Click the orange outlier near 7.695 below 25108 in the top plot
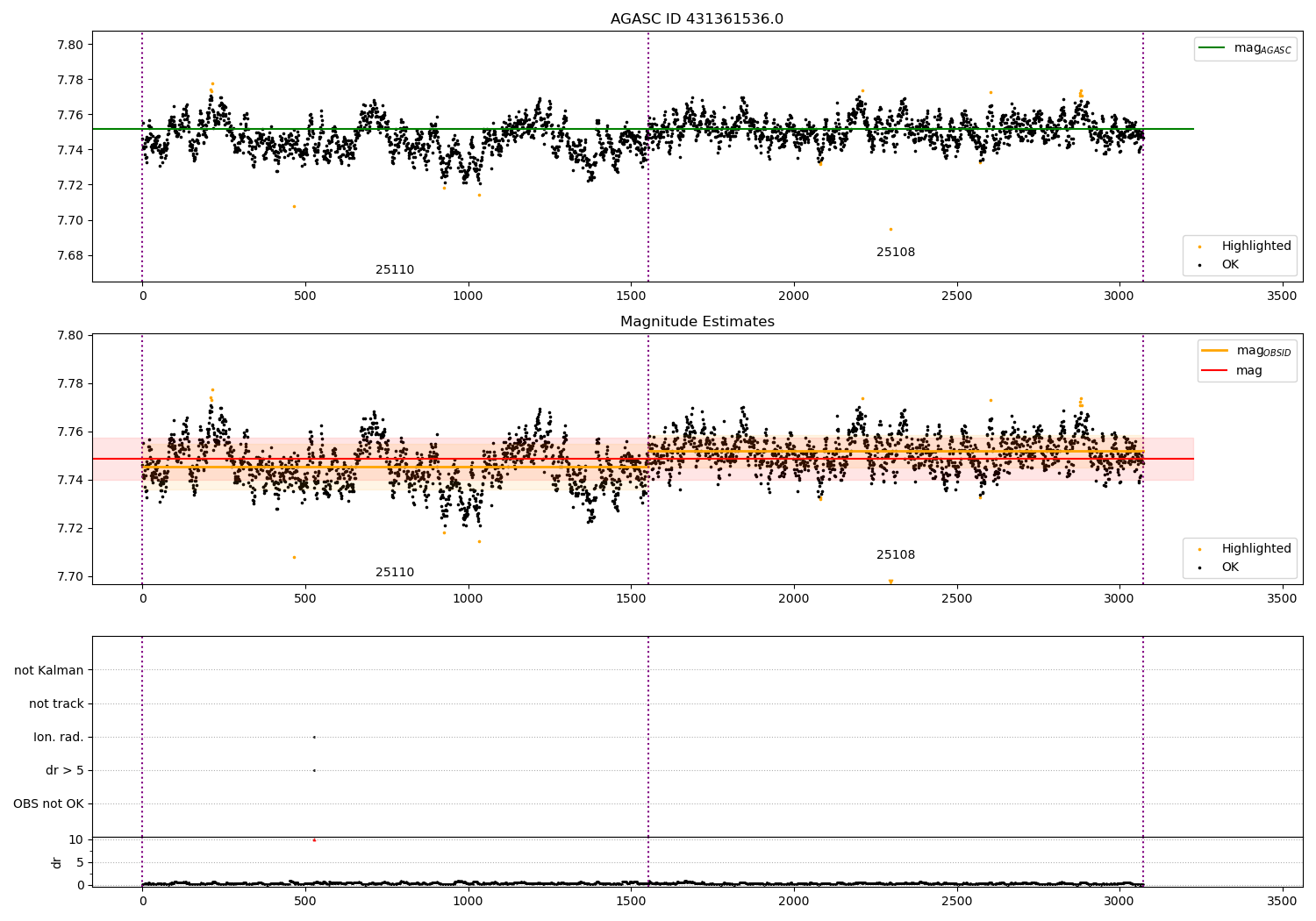 pyautogui.click(x=890, y=229)
